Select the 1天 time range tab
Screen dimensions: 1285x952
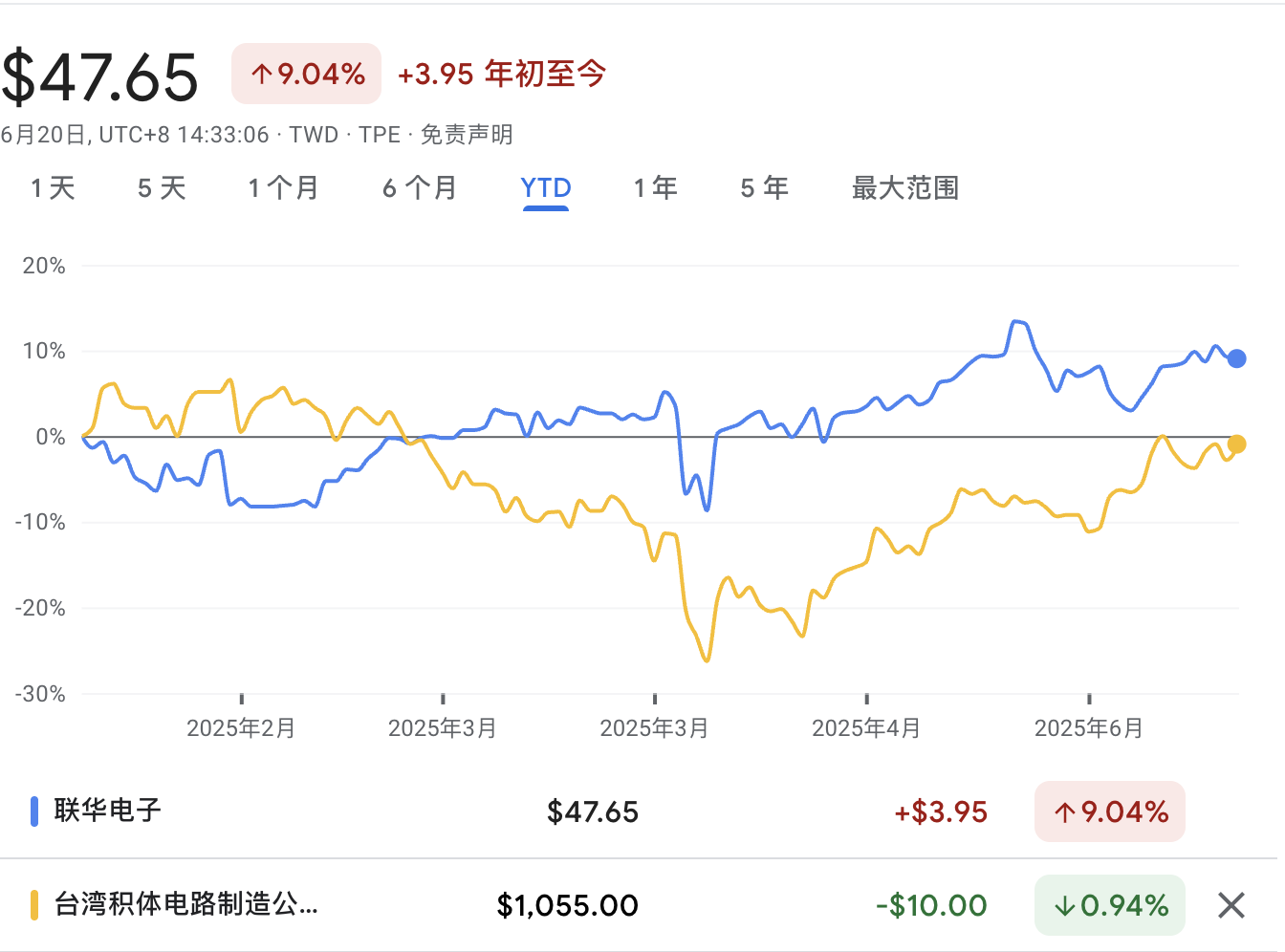pyautogui.click(x=53, y=188)
